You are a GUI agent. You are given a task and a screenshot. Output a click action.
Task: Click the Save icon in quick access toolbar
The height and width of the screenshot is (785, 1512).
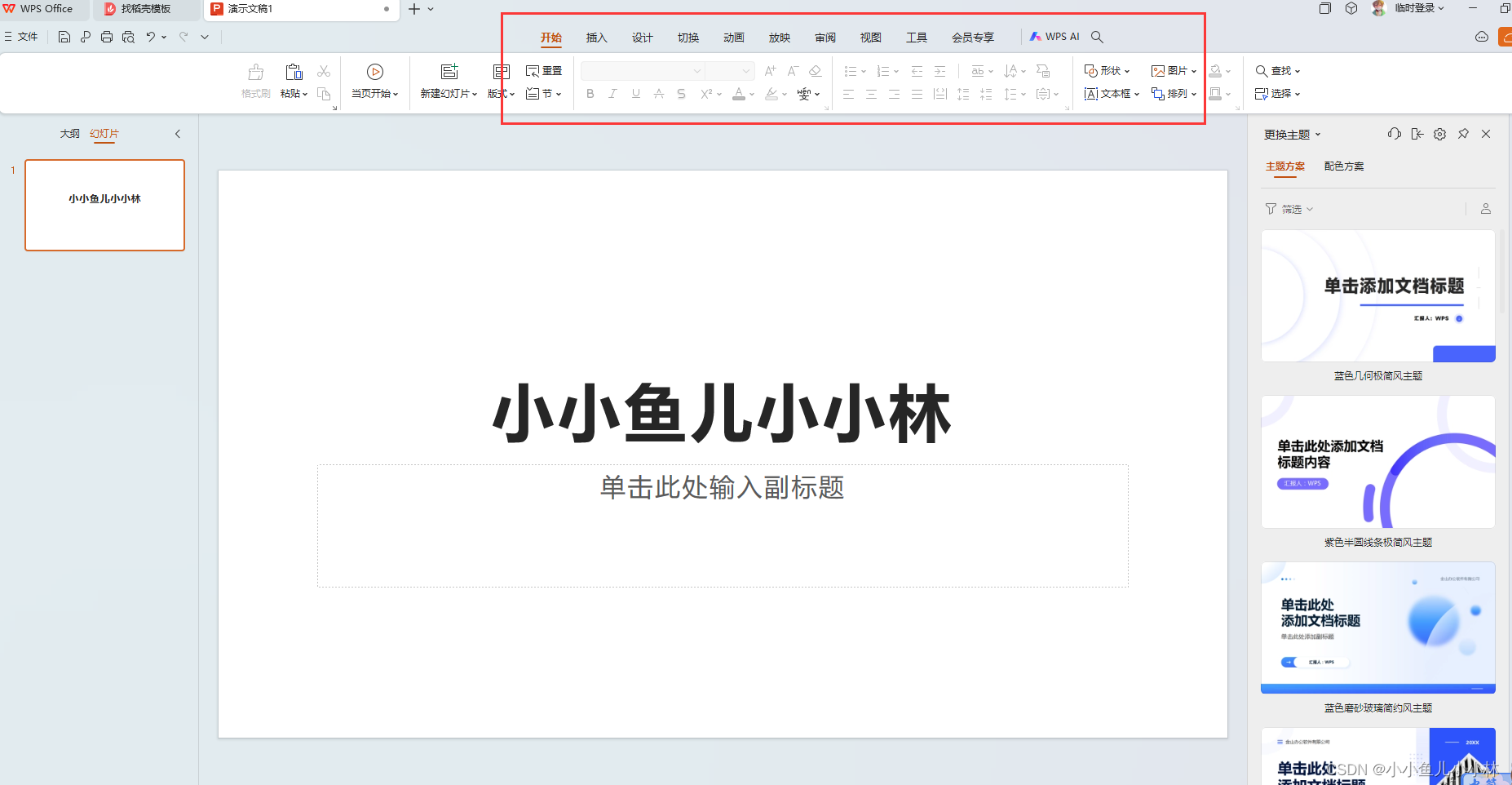64,37
